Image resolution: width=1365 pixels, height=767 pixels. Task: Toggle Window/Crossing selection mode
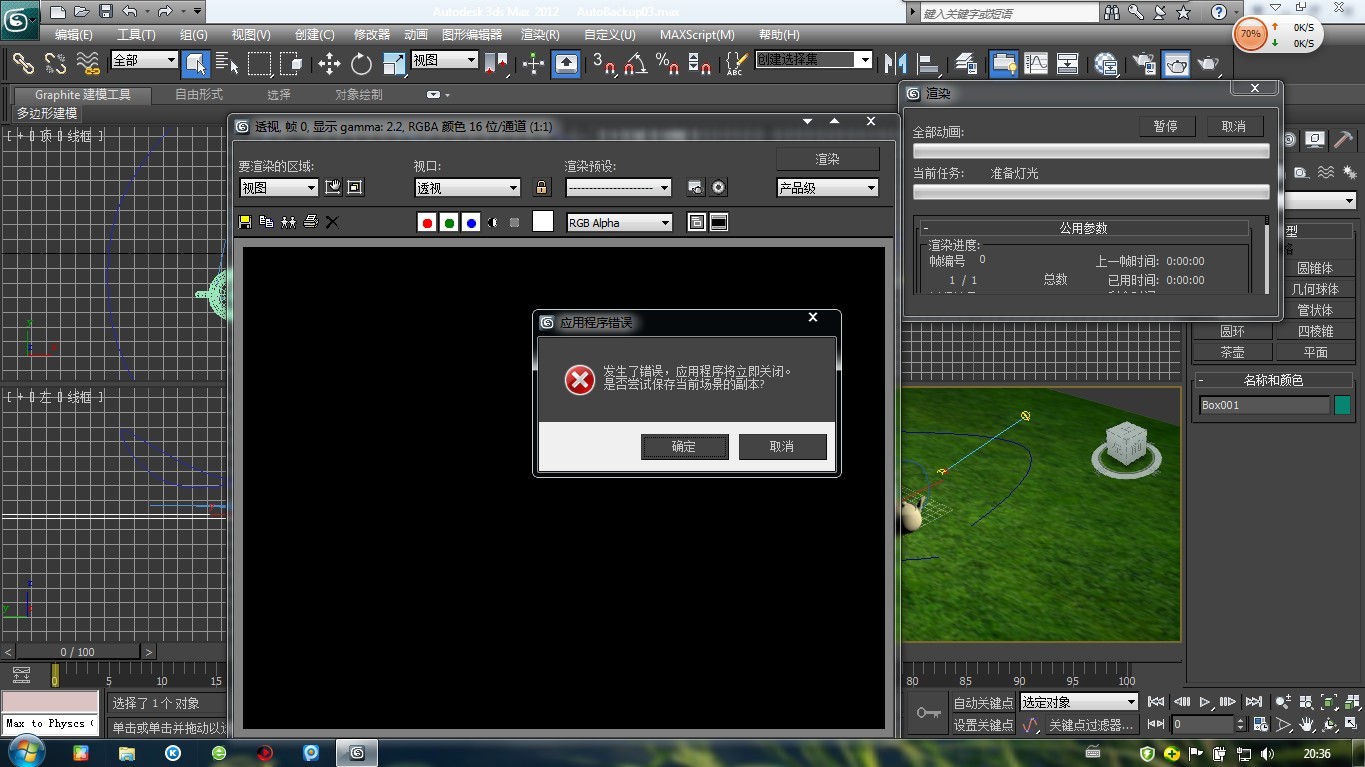tap(291, 64)
